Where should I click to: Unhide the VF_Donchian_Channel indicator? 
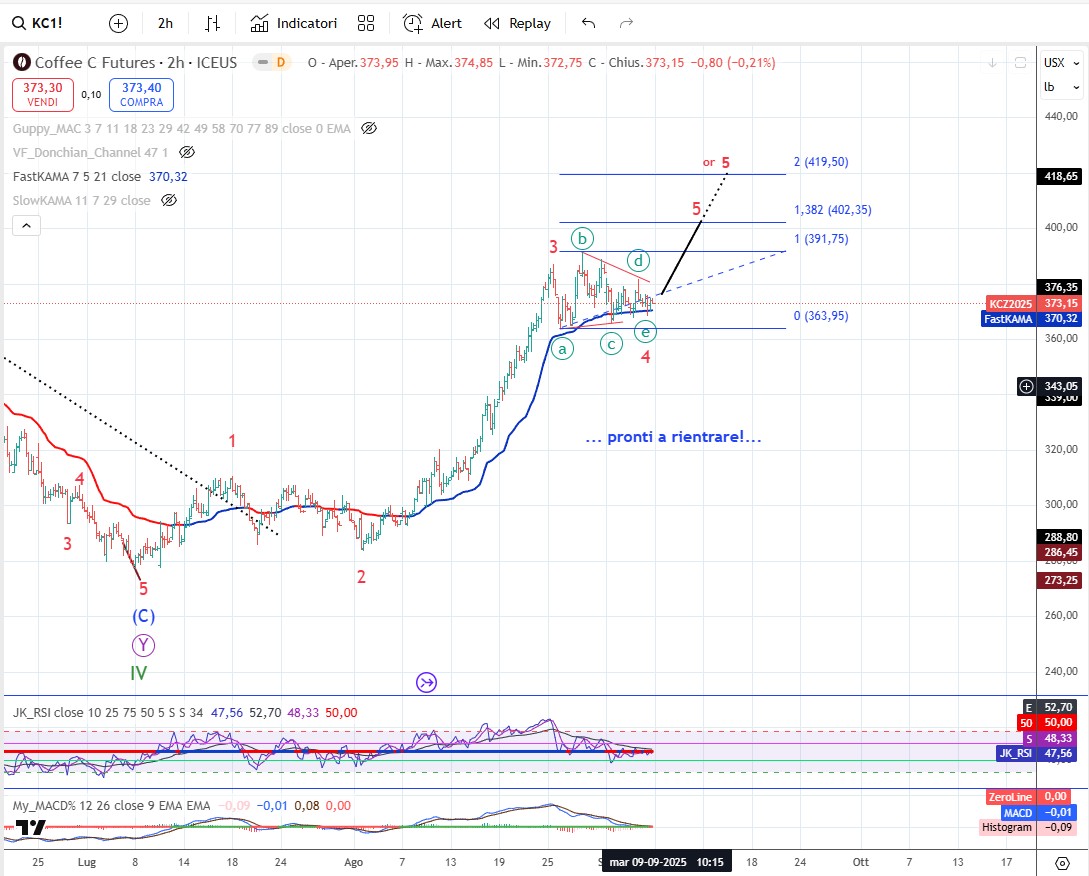187,152
